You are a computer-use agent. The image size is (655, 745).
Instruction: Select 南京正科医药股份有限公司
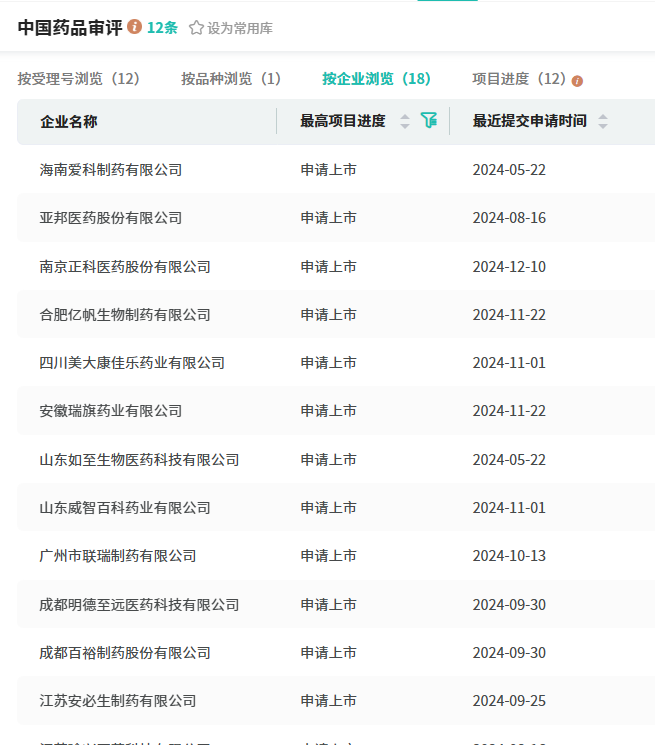coord(125,267)
